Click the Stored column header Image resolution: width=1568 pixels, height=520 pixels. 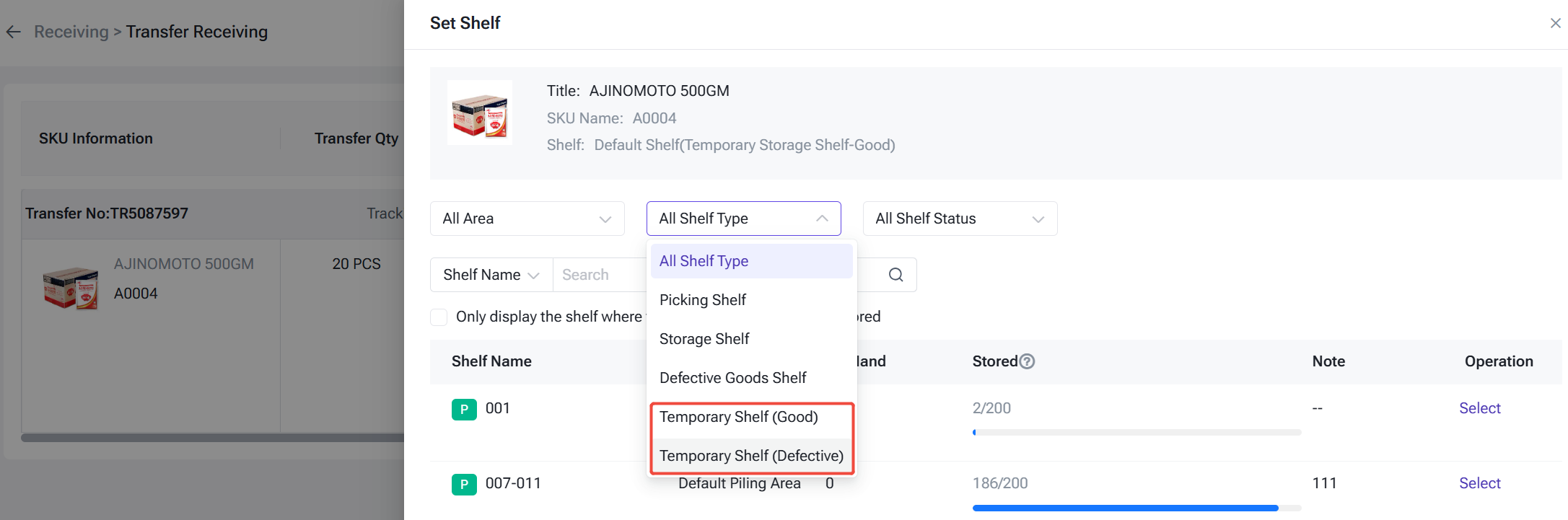[x=994, y=361]
